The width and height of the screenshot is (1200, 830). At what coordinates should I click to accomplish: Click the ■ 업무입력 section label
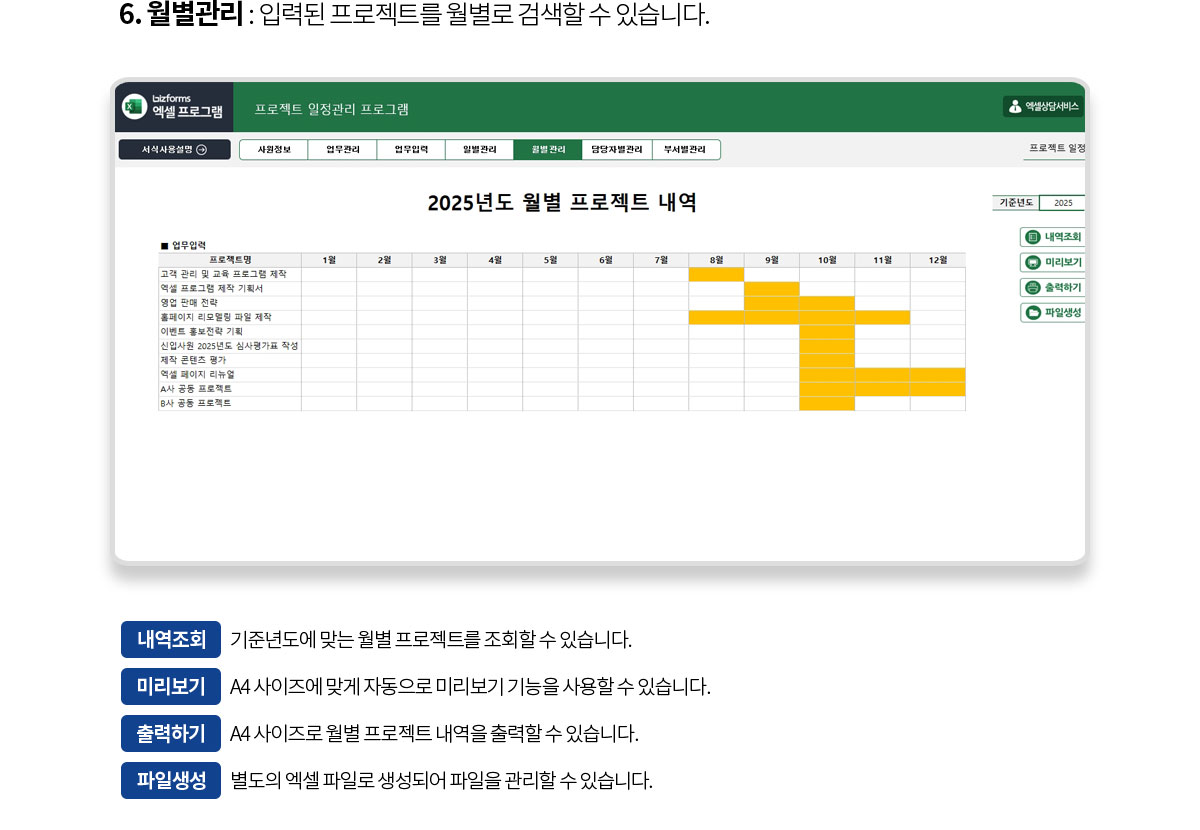183,244
